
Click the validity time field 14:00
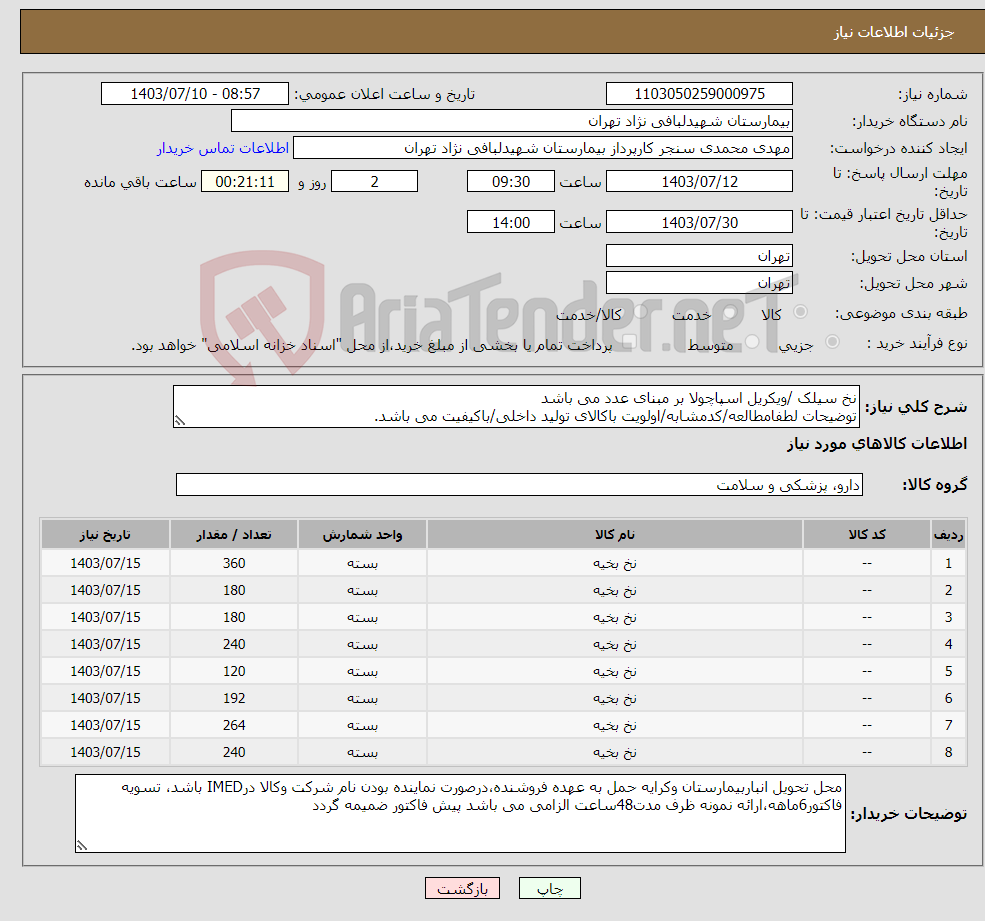click(511, 222)
